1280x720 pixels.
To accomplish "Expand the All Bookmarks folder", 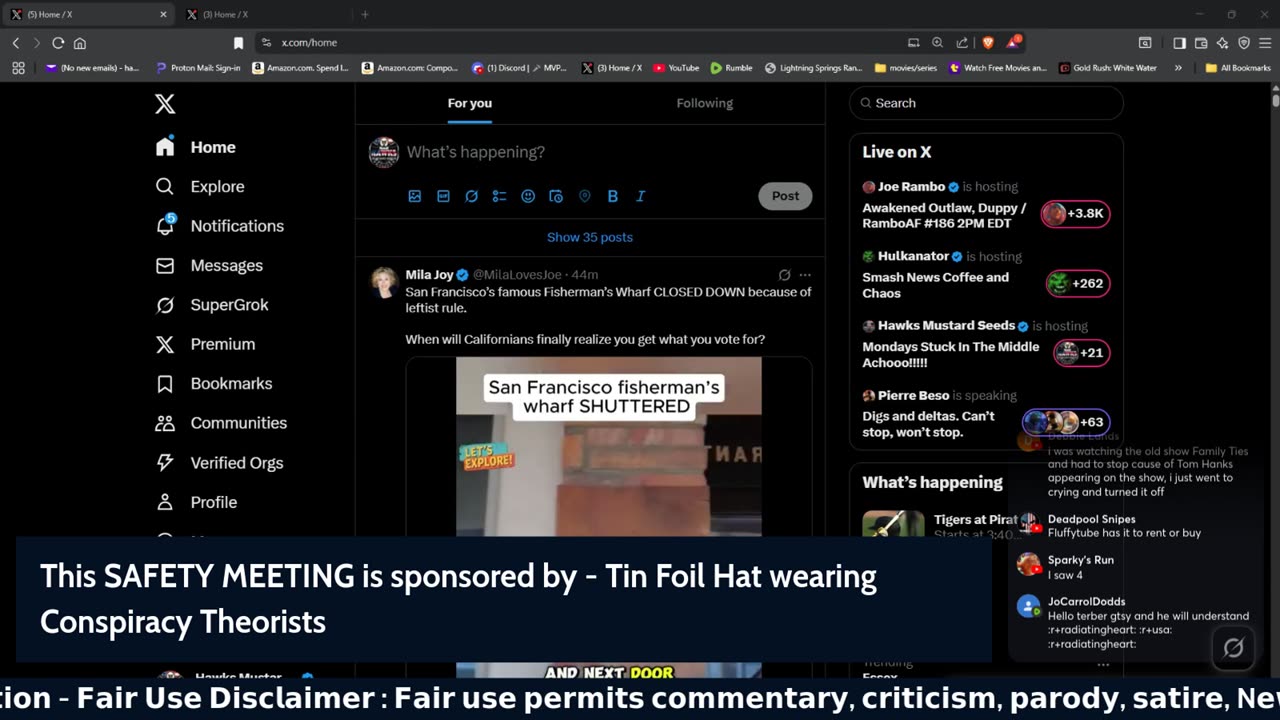I will [x=1238, y=68].
